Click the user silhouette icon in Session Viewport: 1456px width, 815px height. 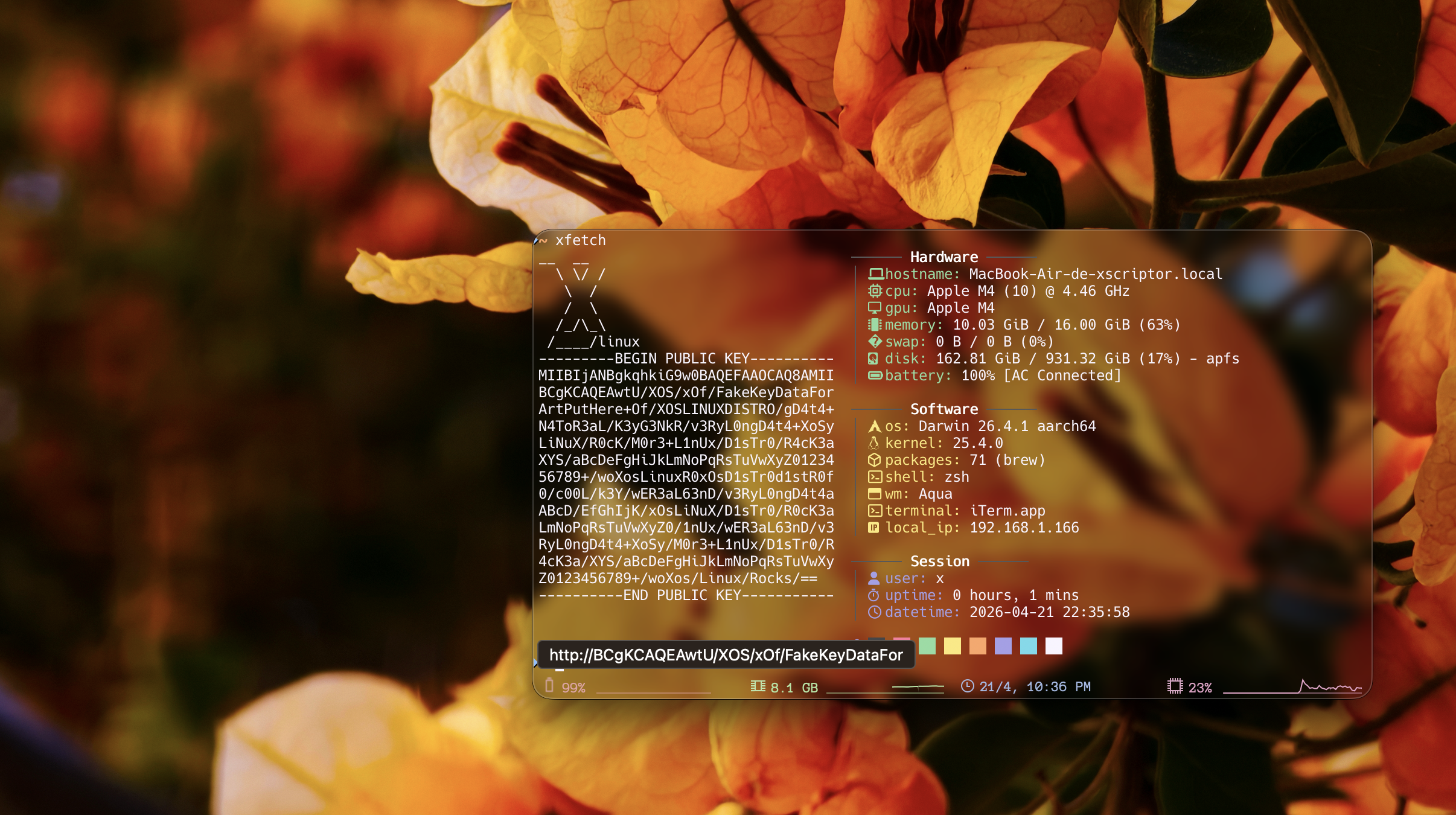(873, 578)
